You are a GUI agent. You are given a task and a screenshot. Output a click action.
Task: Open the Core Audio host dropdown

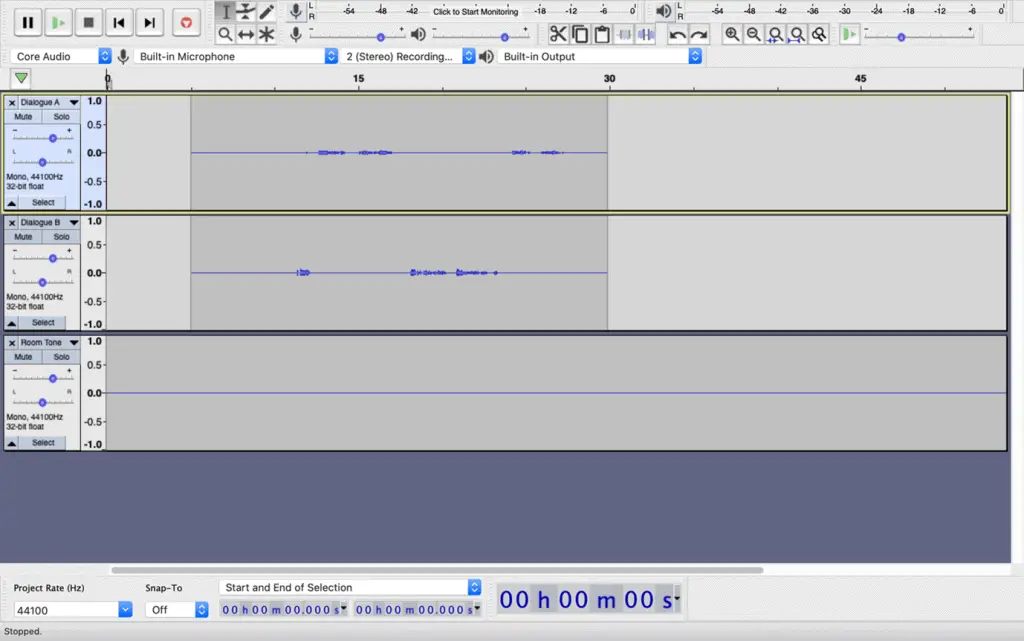[x=61, y=56]
